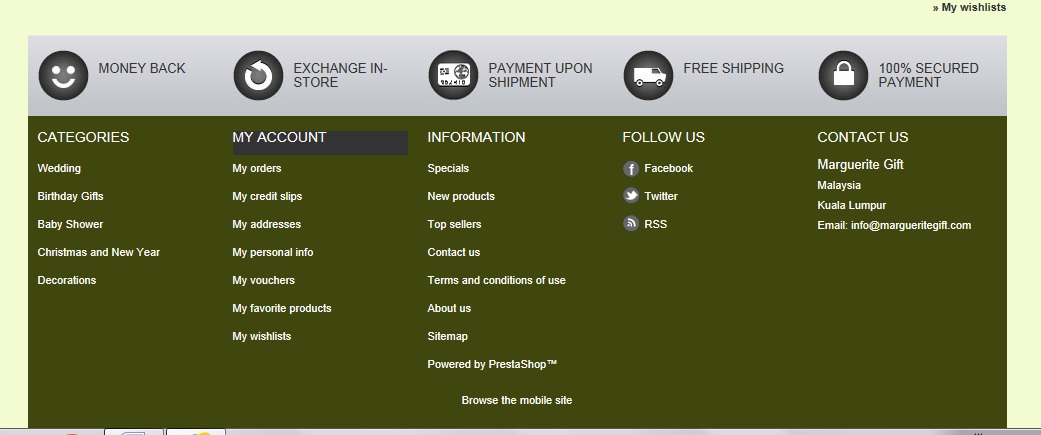Click the FOLLOW US heading
1041x435 pixels.
coord(663,137)
